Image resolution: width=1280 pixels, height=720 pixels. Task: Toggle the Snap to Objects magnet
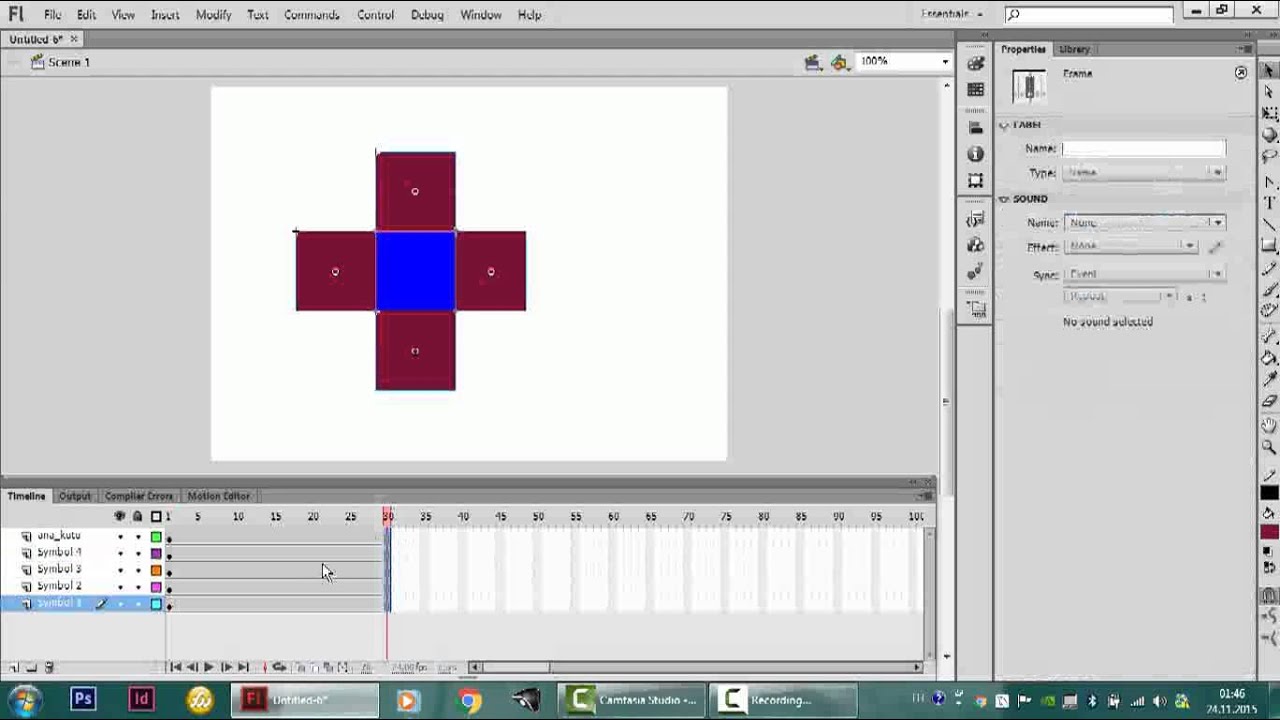tap(1269, 596)
